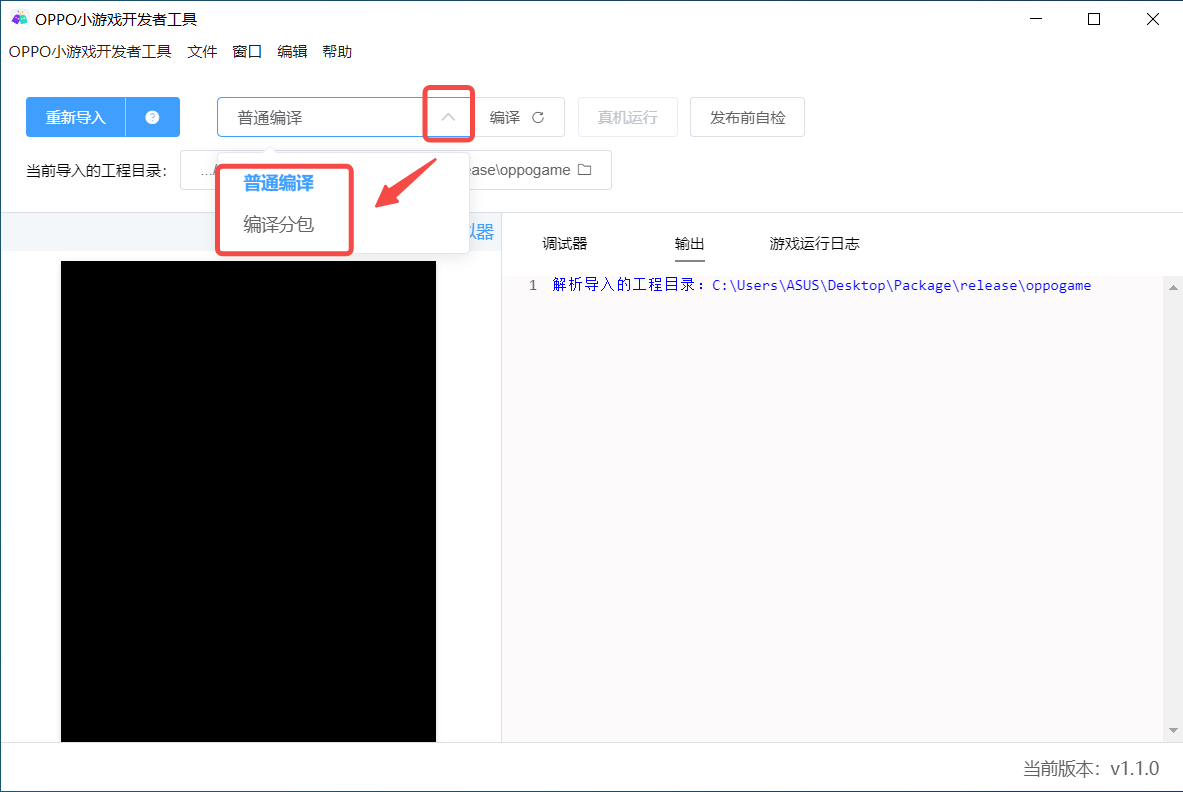Click the folder icon in project directory field

[x=585, y=170]
